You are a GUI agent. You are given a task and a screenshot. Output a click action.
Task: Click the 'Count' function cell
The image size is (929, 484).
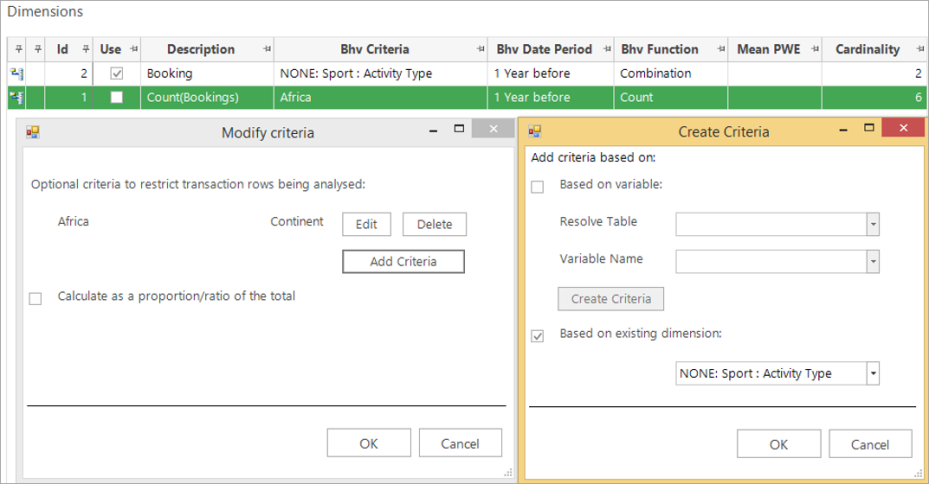(x=670, y=97)
